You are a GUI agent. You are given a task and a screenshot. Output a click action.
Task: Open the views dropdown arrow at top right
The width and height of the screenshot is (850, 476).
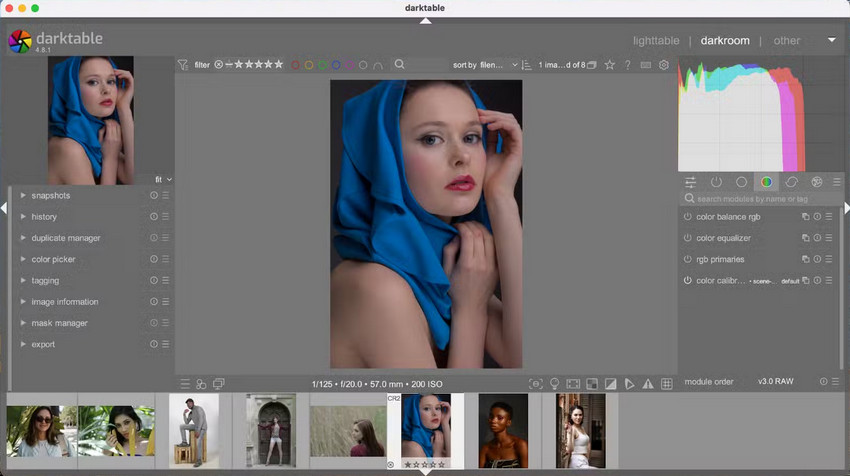point(832,40)
